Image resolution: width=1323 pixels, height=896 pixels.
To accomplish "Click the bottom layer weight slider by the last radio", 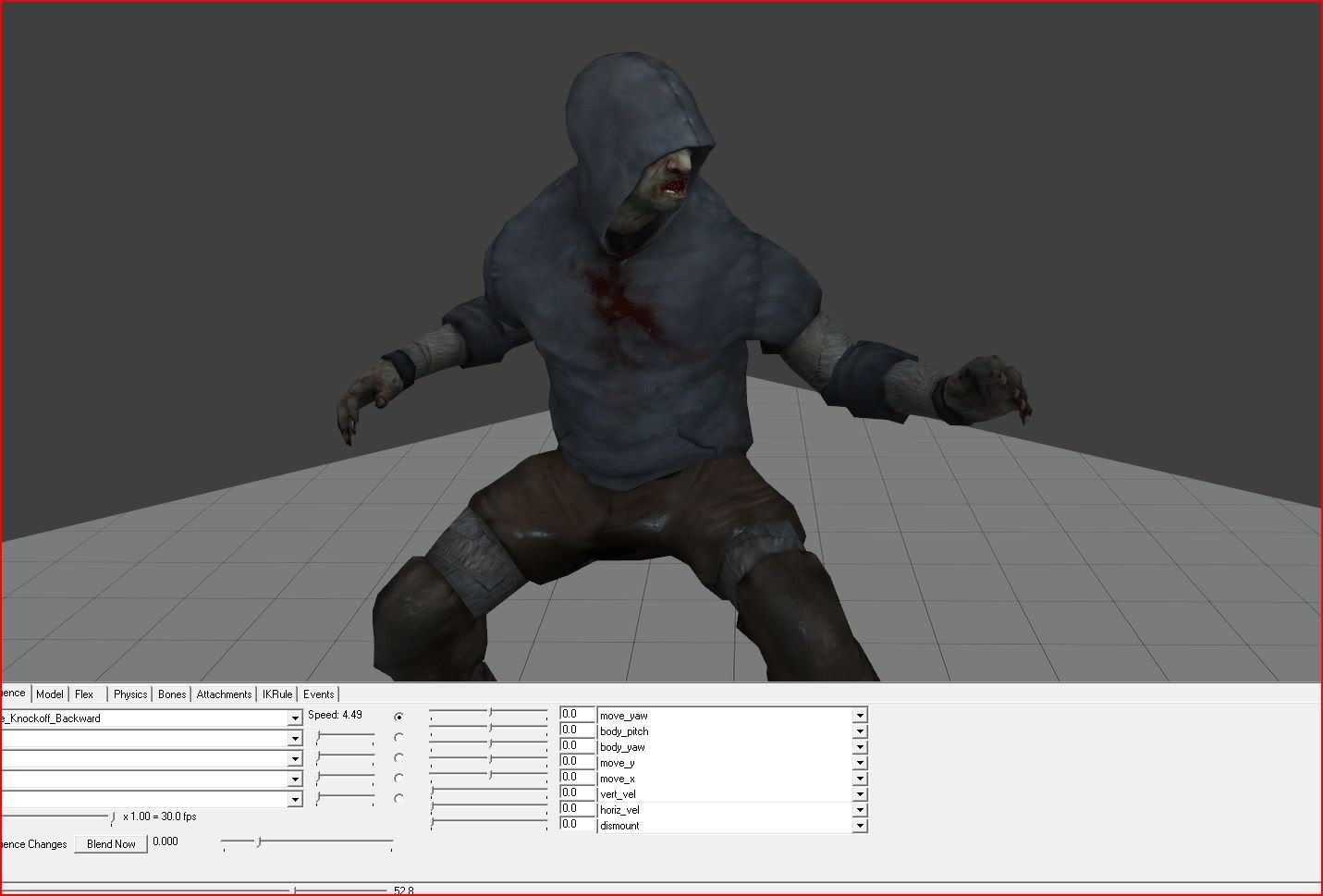I will pos(345,799).
